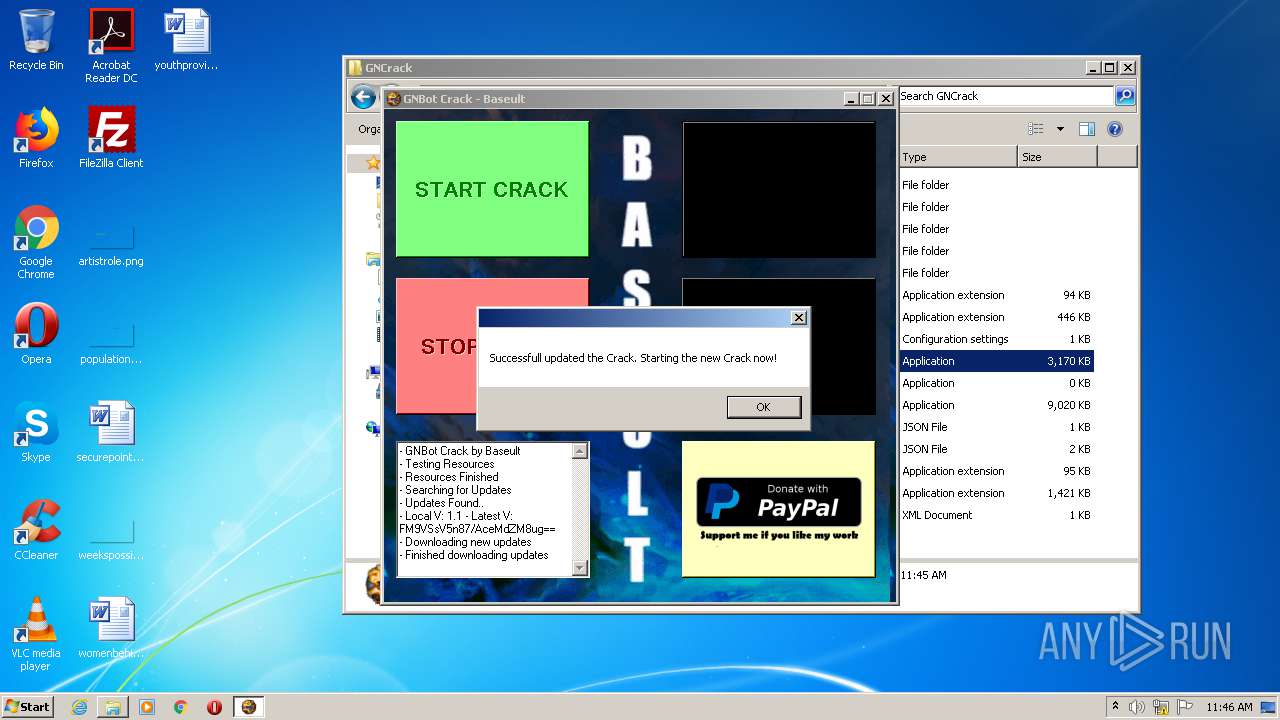Click the red STOP button
1280x720 pixels.
pyautogui.click(x=436, y=346)
